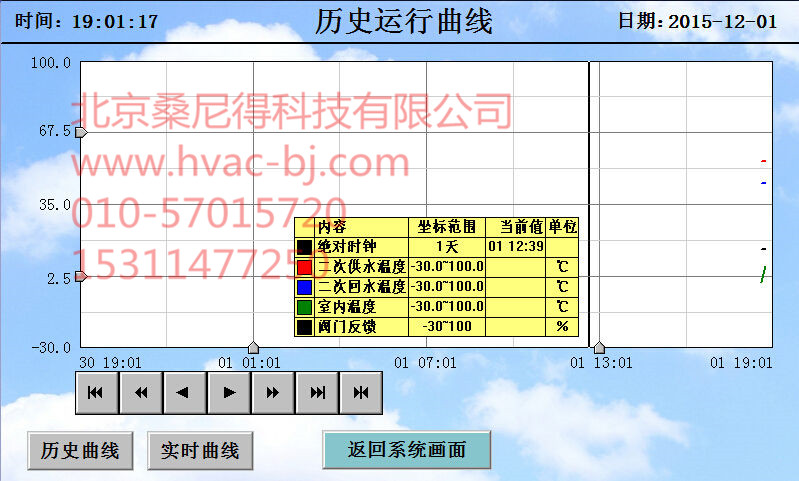Select the blue 二次回水温度 color swatch
The width and height of the screenshot is (799, 481).
click(x=305, y=287)
